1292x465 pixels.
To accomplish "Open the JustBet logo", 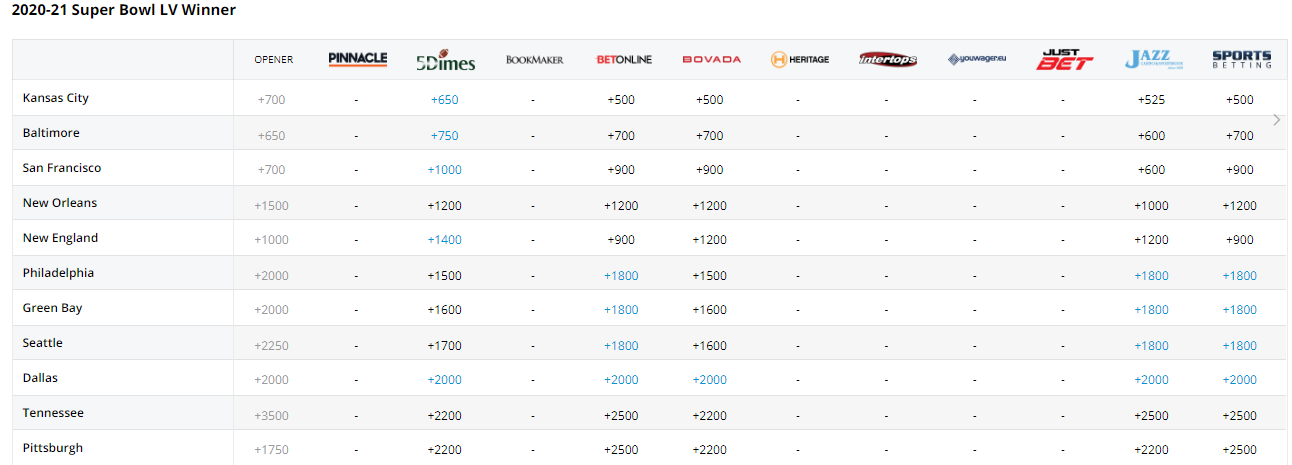I will click(x=1064, y=60).
